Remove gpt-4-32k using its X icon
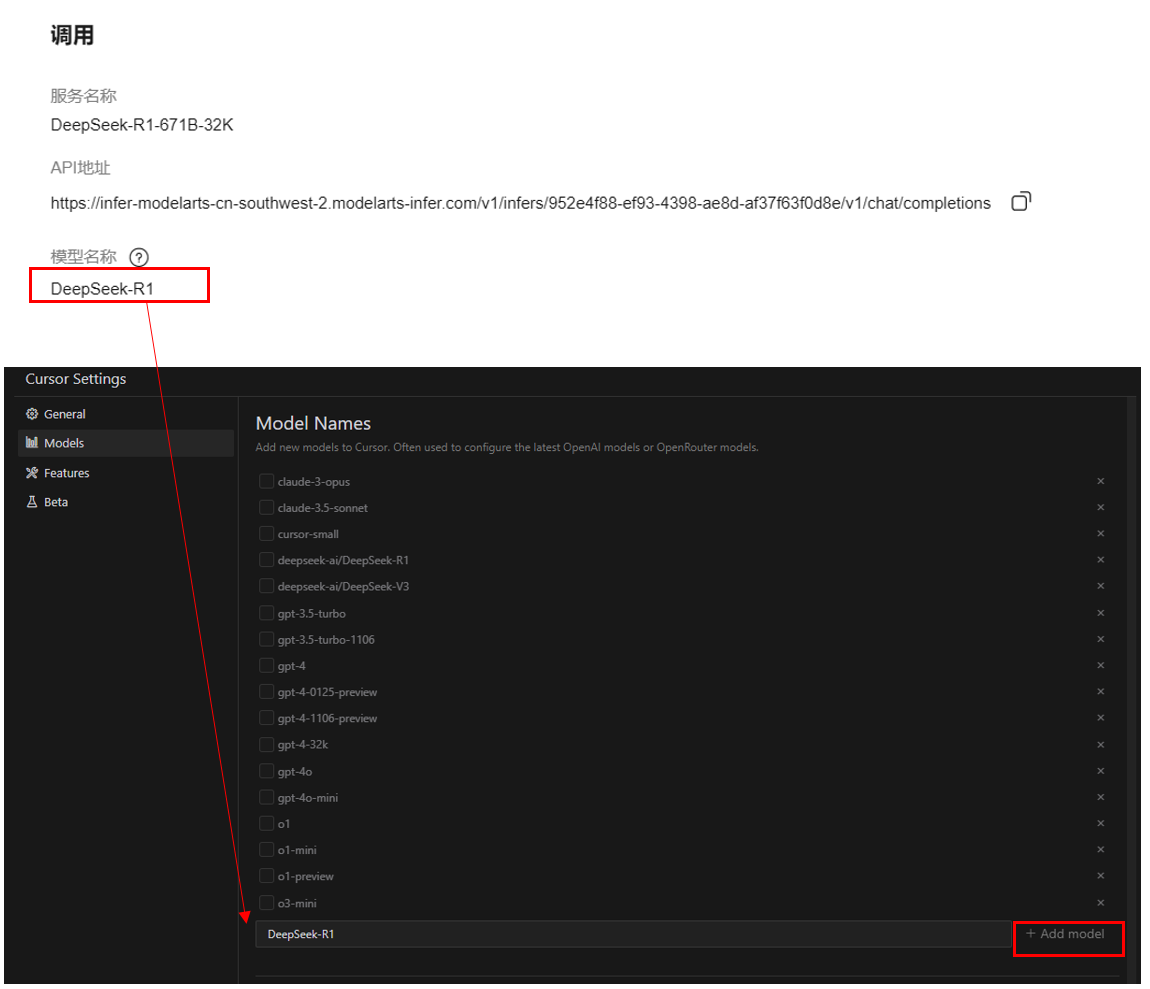 point(1100,745)
